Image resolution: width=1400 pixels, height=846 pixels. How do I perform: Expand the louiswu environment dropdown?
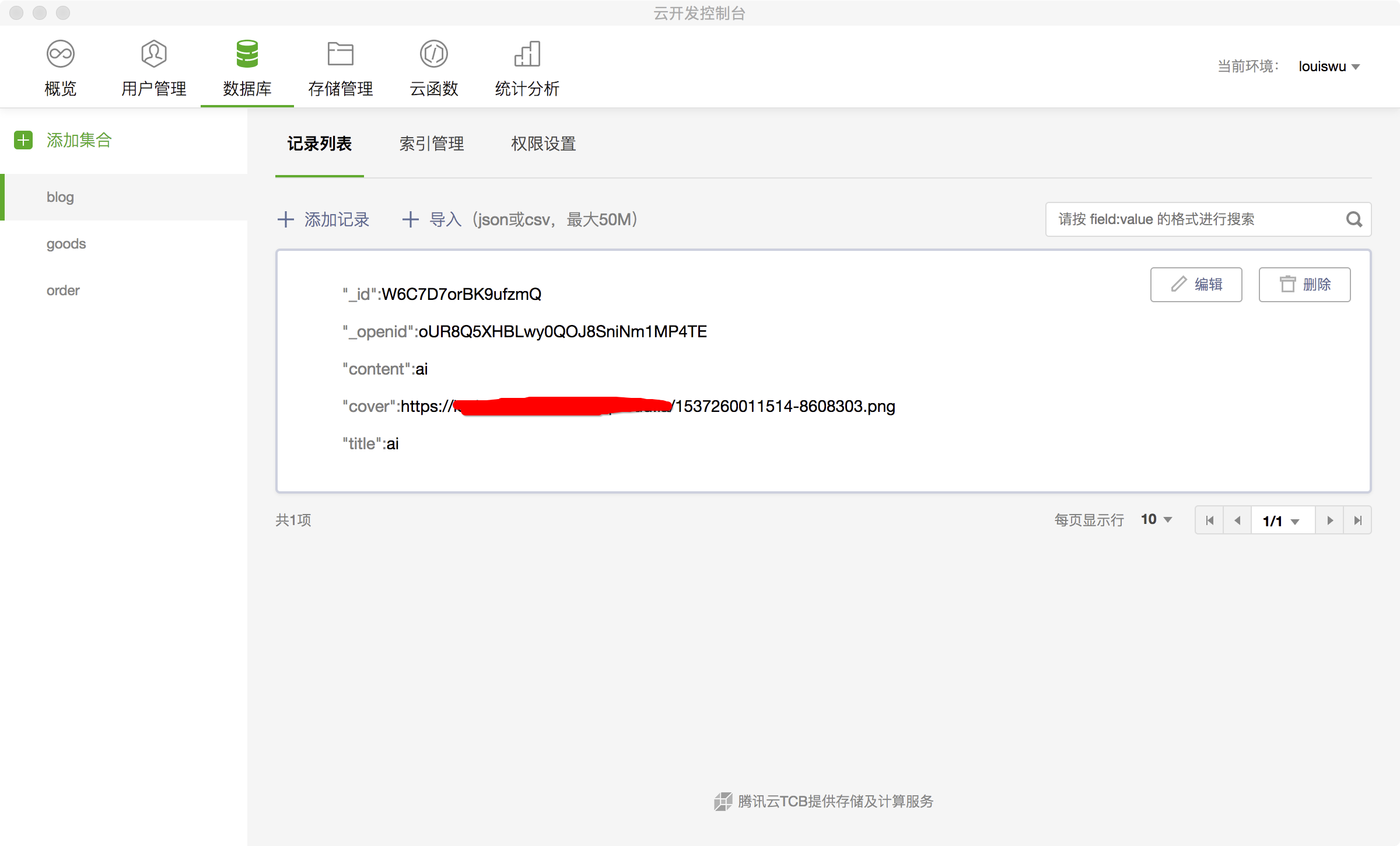pyautogui.click(x=1330, y=67)
